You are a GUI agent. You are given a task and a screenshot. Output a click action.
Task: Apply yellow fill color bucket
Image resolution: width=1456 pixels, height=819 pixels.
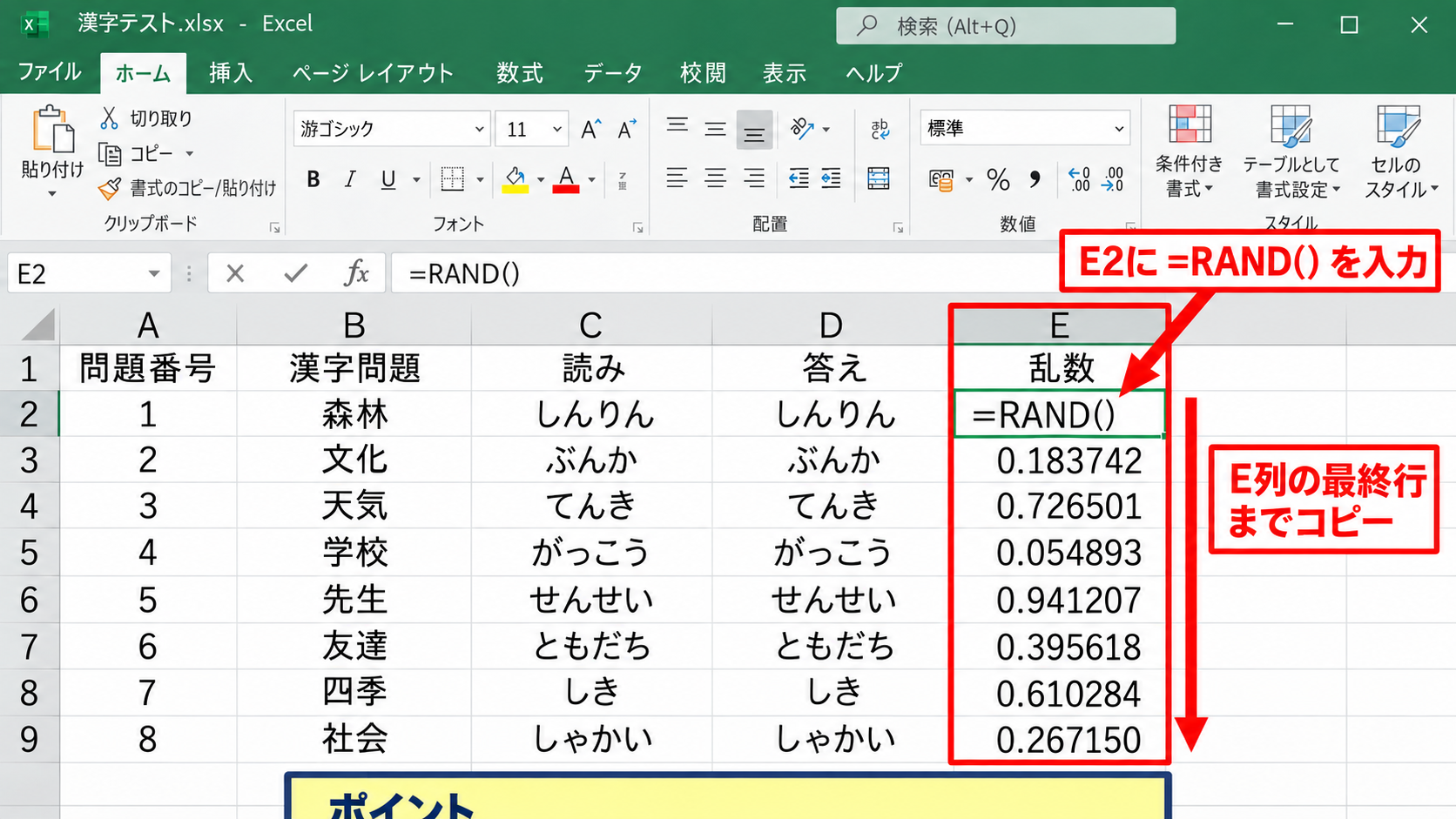pyautogui.click(x=516, y=179)
